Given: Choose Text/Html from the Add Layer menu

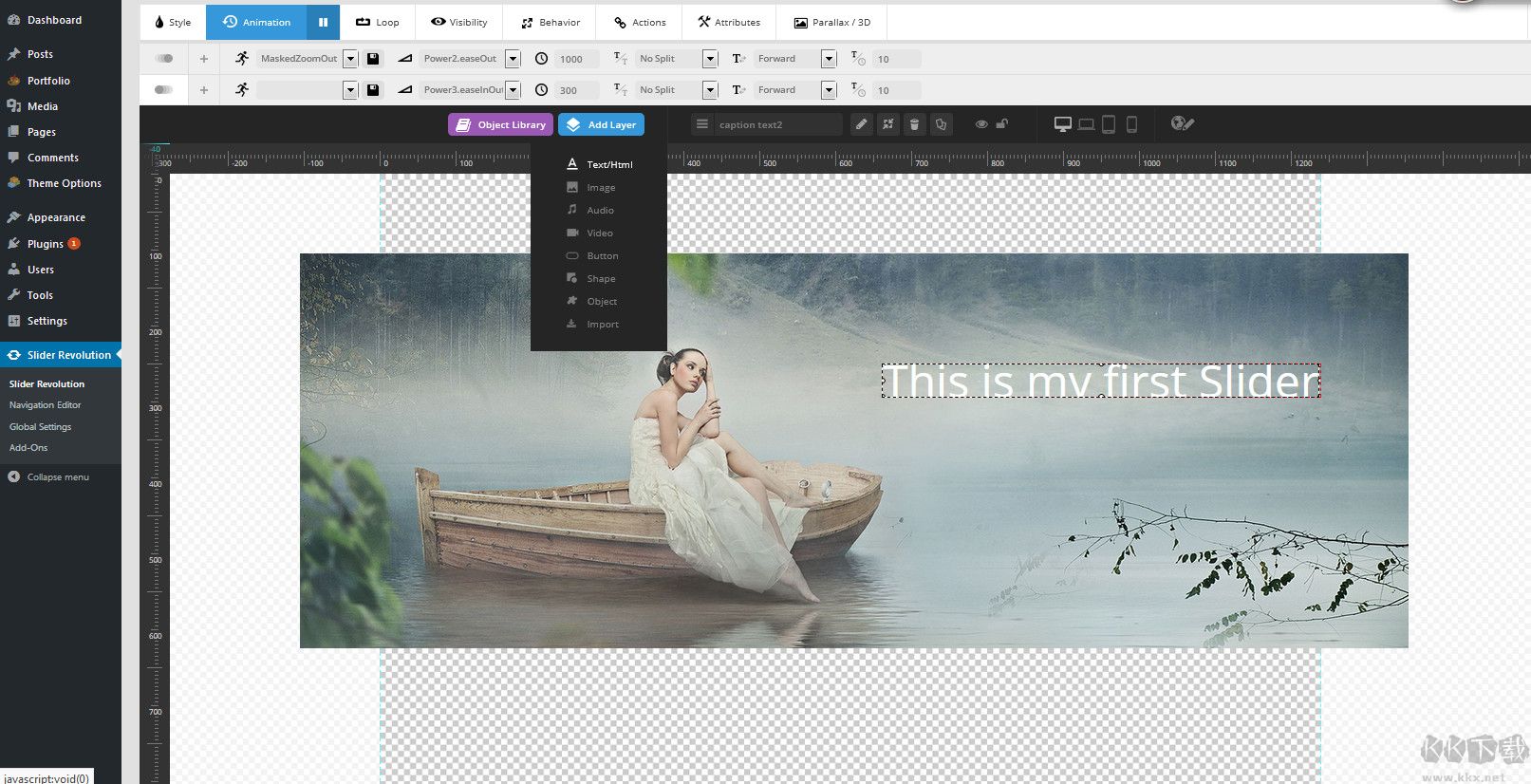Looking at the screenshot, I should click(x=608, y=165).
